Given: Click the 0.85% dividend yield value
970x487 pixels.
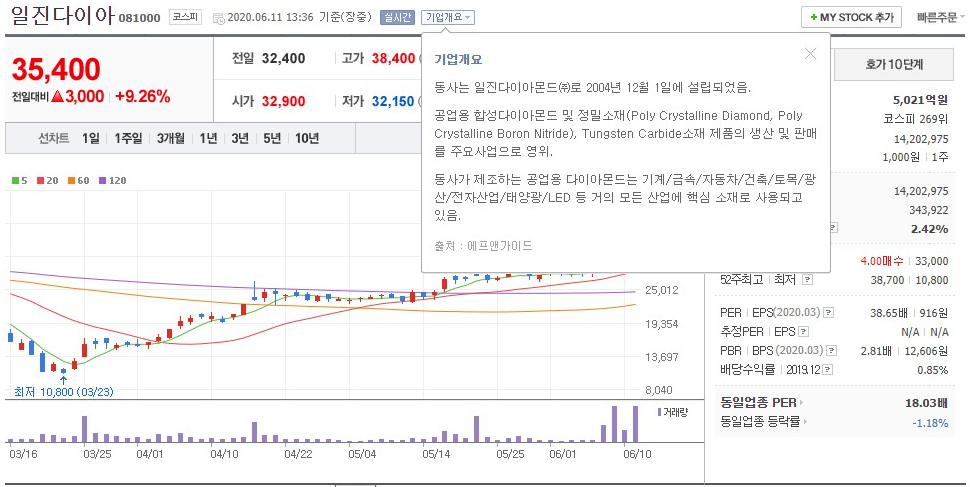Looking at the screenshot, I should (933, 370).
